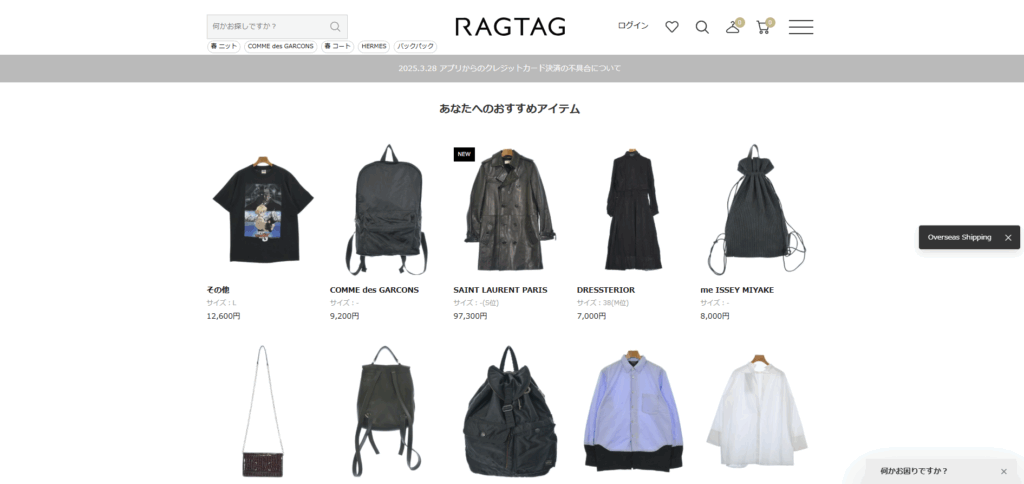
Task: Open the me ISSEY MIYAKE drawstring bag
Action: tap(757, 210)
